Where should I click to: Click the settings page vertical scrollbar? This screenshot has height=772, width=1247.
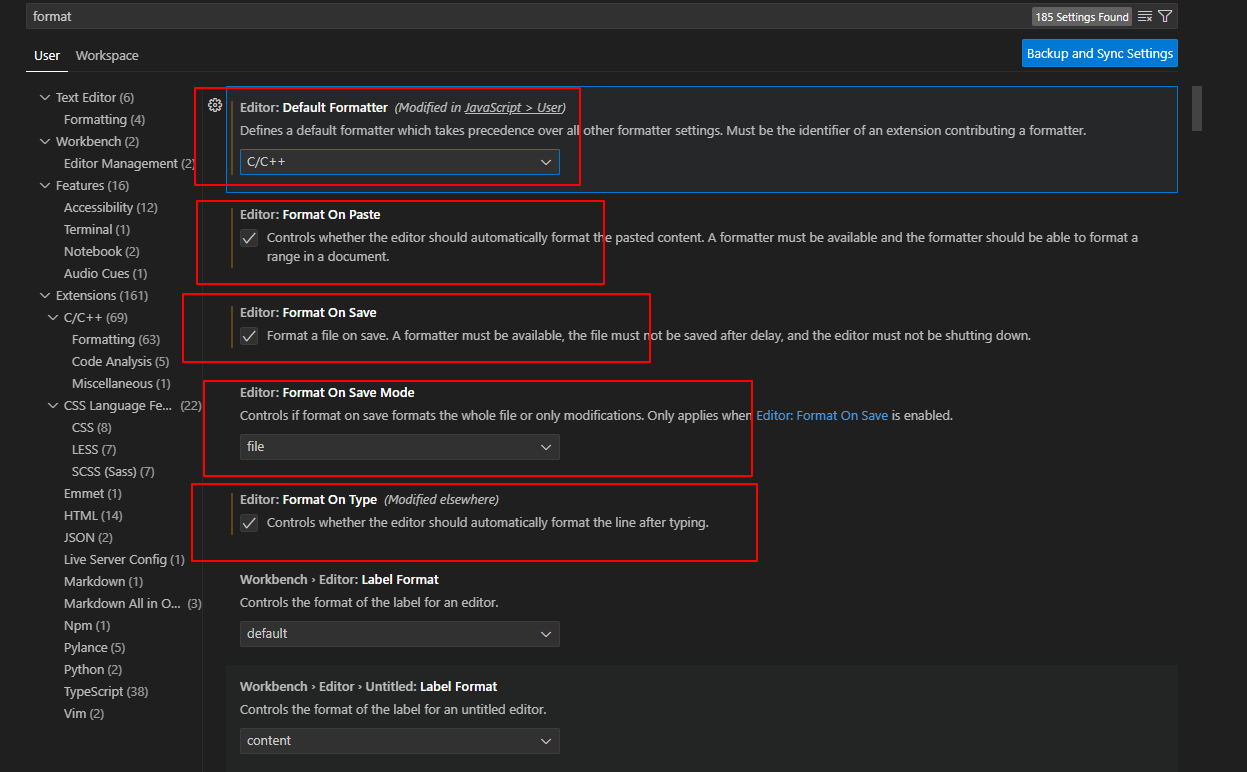[1196, 108]
